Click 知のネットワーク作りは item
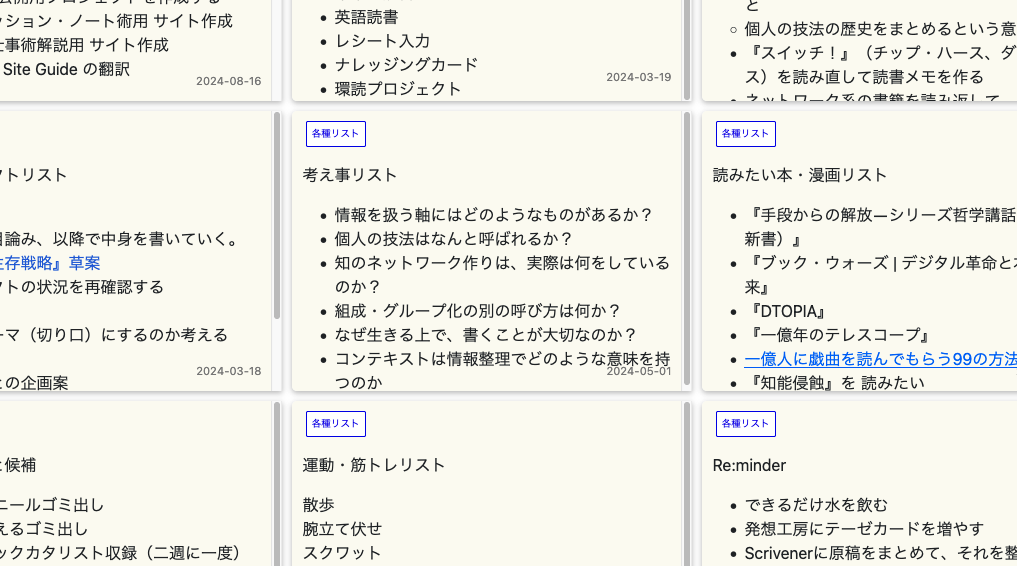1017x566 pixels. pyautogui.click(x=502, y=275)
